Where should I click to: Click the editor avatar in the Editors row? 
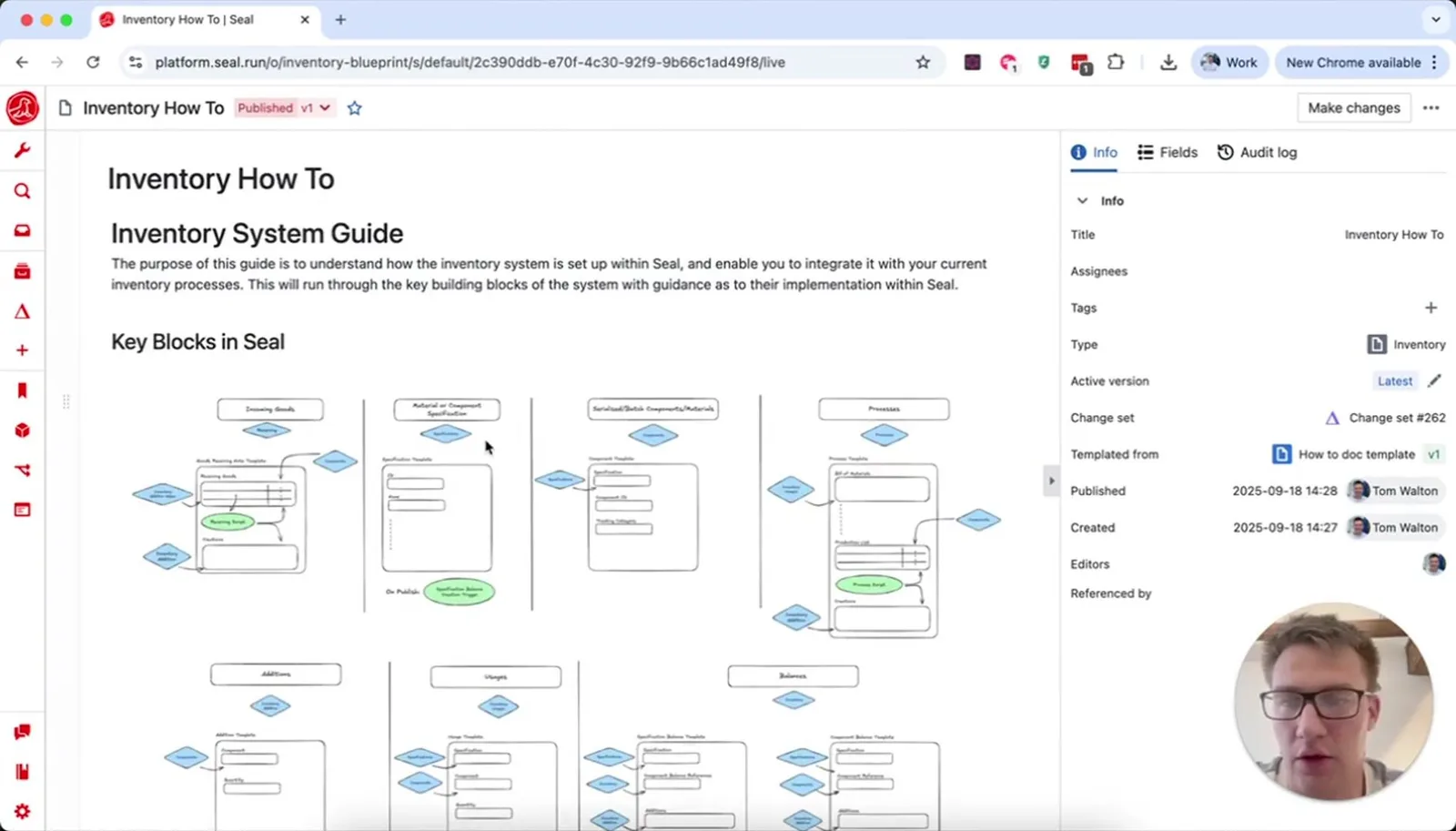pos(1433,563)
